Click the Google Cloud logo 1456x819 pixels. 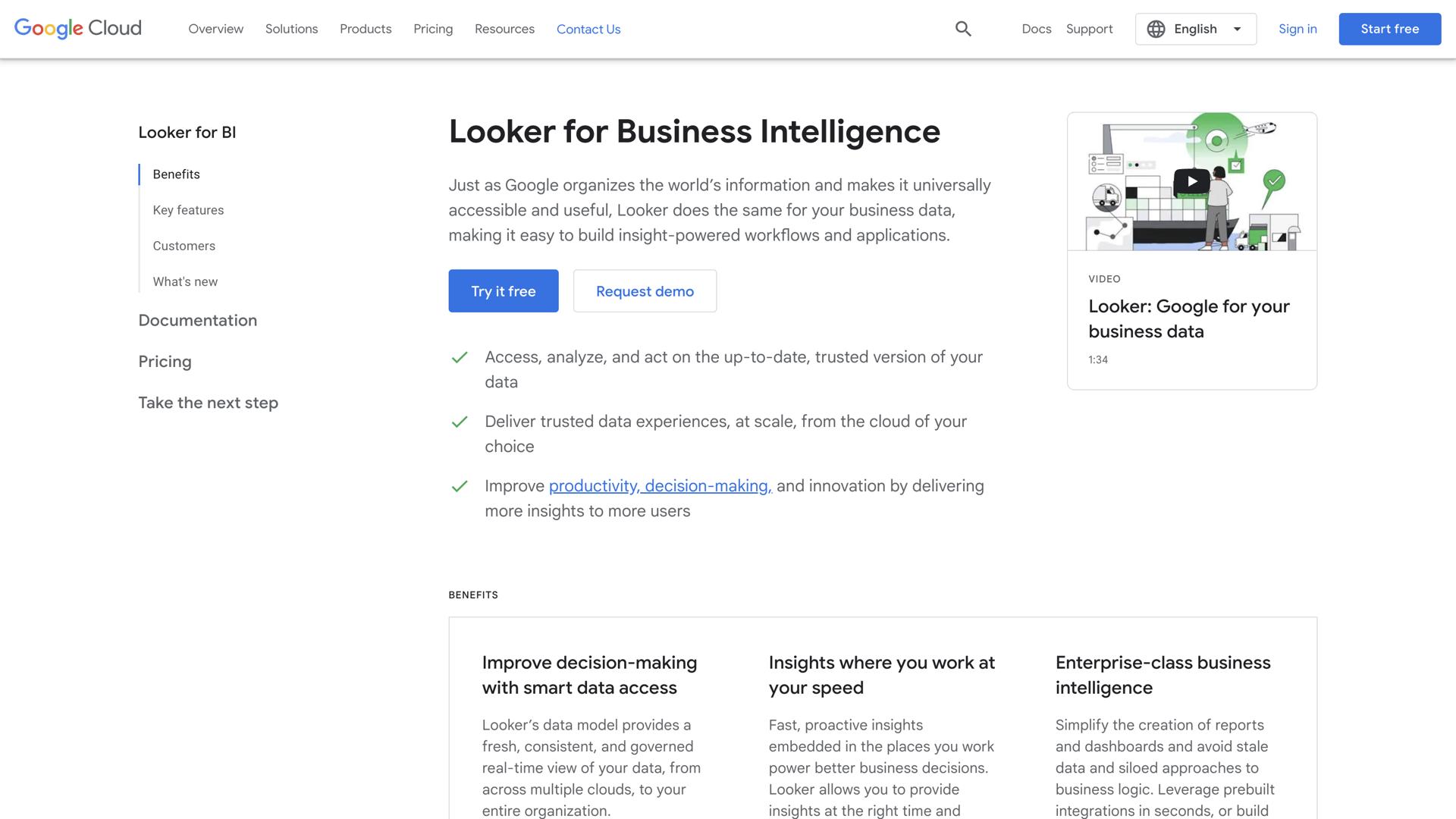[78, 29]
